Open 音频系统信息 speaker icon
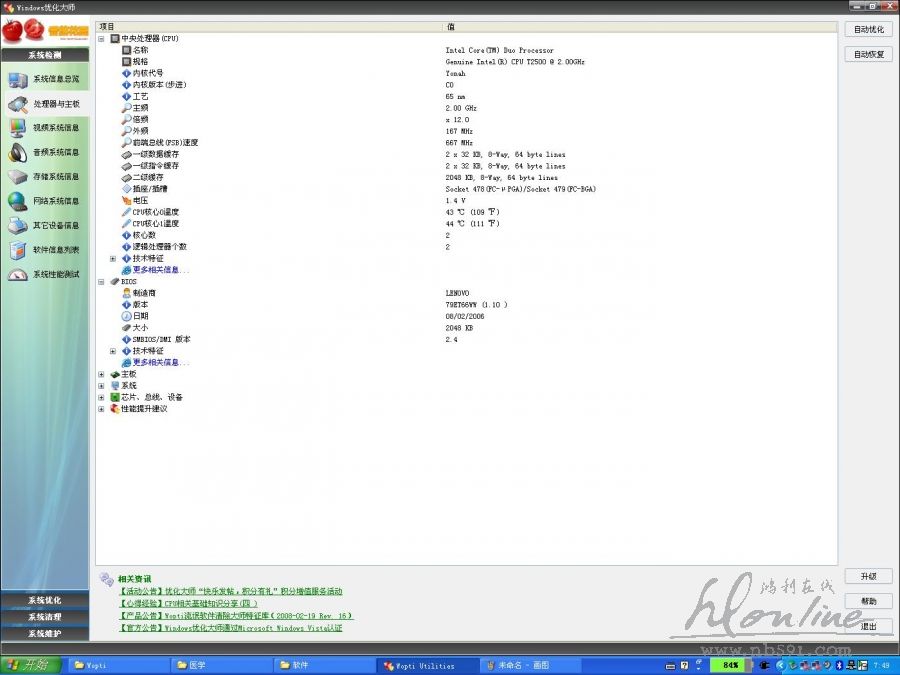The image size is (900, 675). click(18, 152)
